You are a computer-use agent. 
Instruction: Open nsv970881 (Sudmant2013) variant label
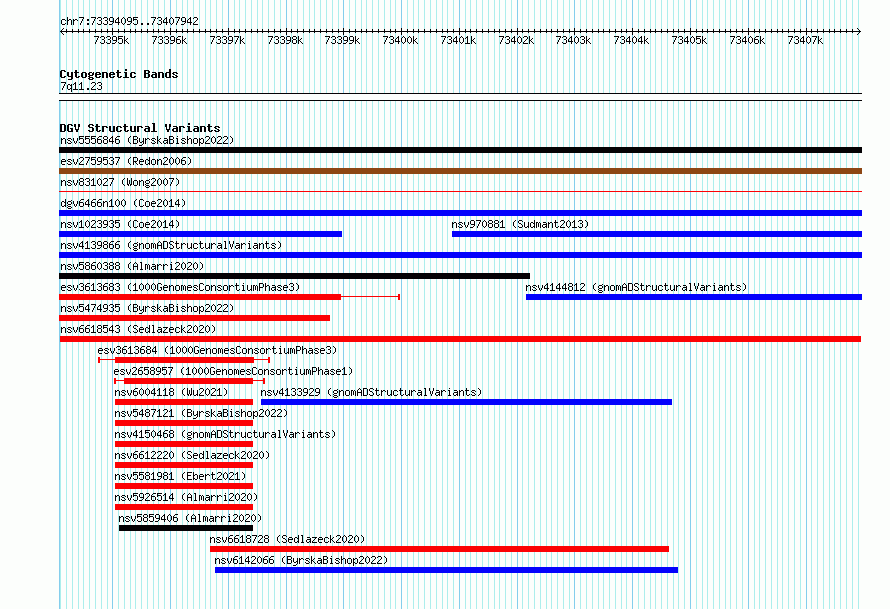pos(520,224)
